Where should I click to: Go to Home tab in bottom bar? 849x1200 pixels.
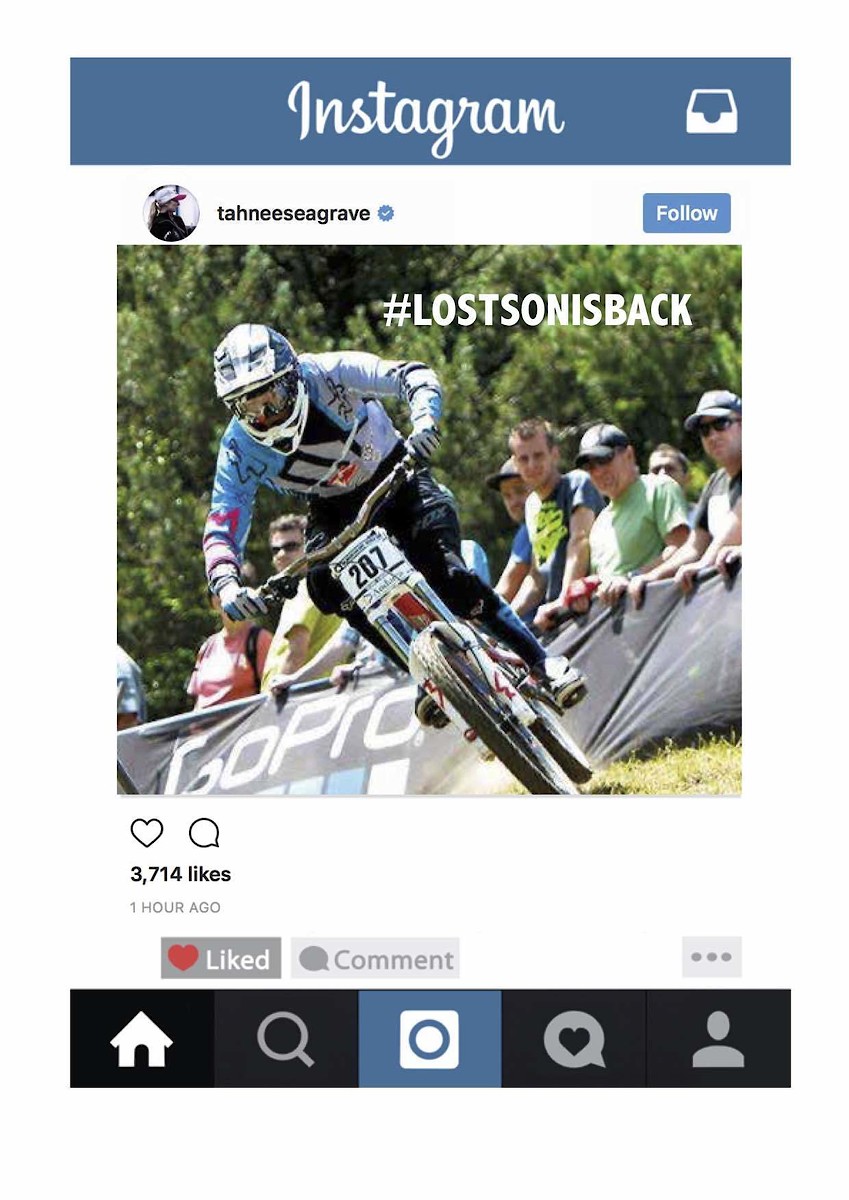click(141, 1039)
